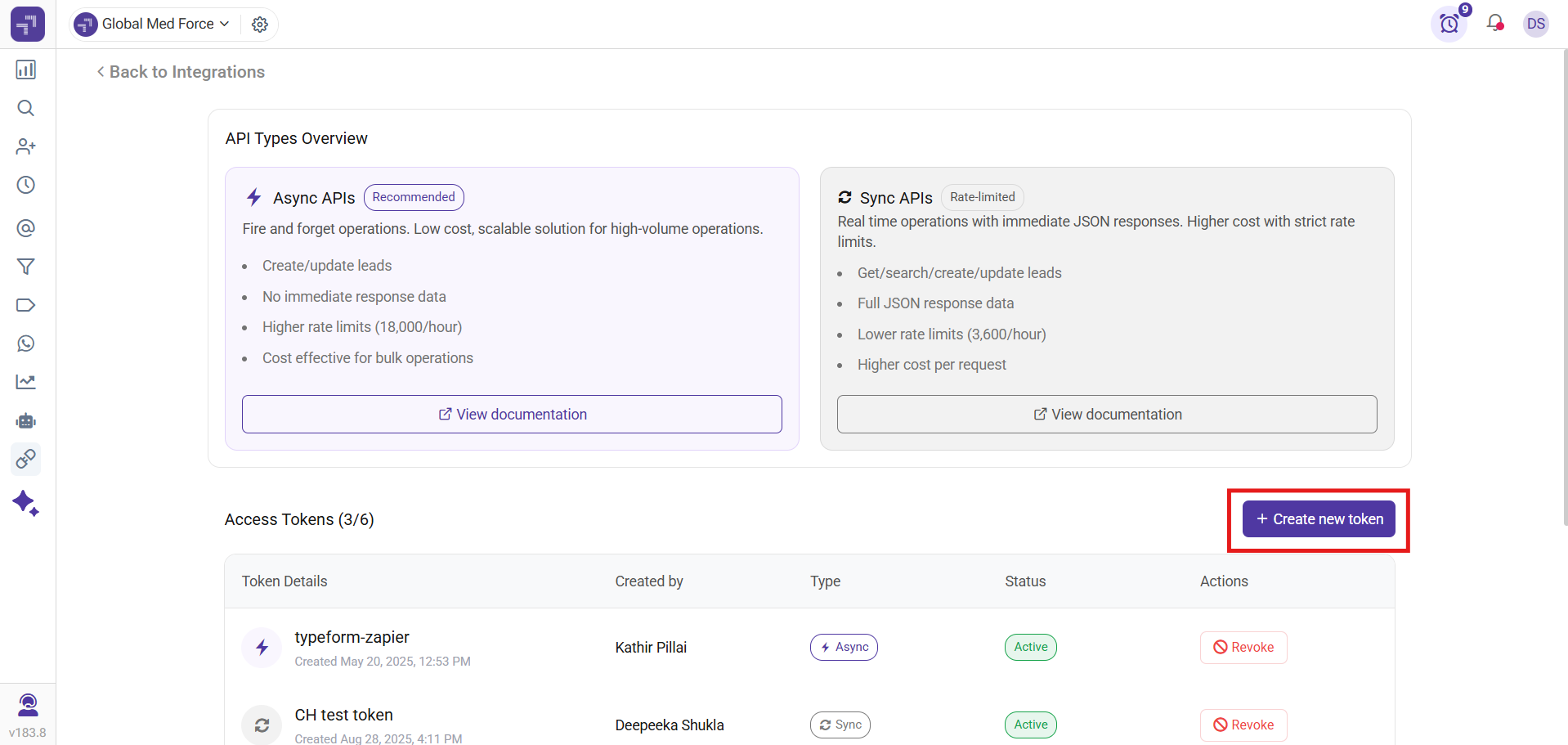This screenshot has width=1568, height=745.
Task: Click the v183.8 version label
Action: pos(28,733)
